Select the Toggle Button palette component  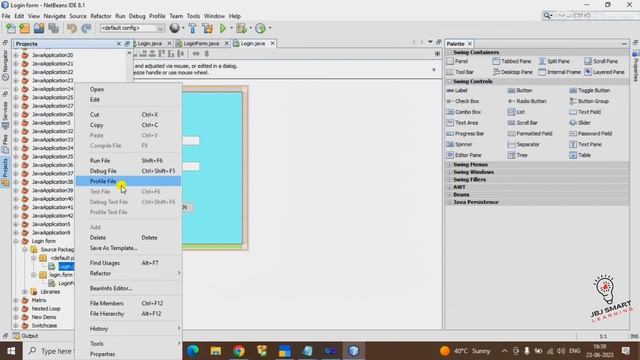tap(590, 90)
